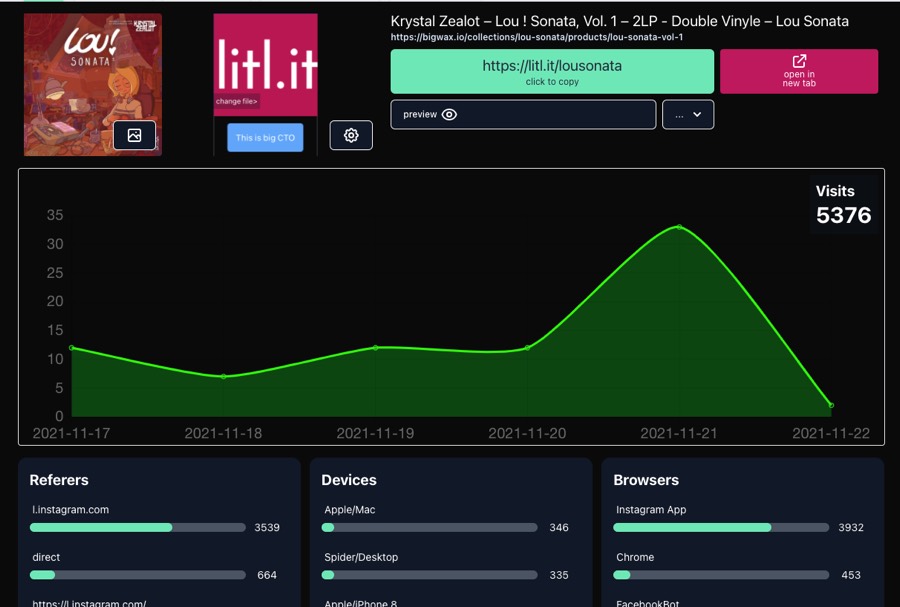Click the devices count 335
The height and width of the screenshot is (607, 900).
559,575
